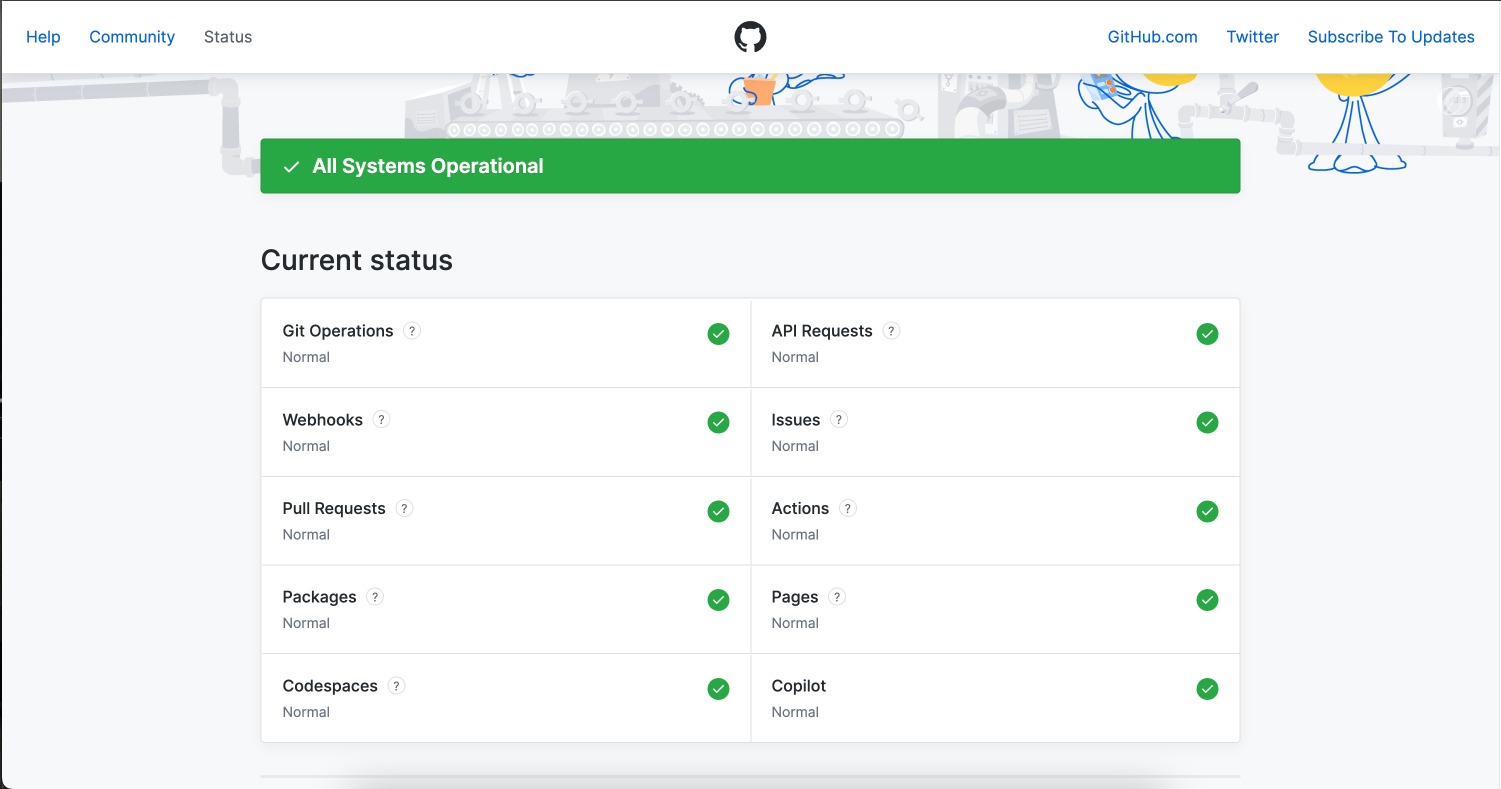Open the Twitter link
The height and width of the screenshot is (789, 1501).
coord(1253,37)
